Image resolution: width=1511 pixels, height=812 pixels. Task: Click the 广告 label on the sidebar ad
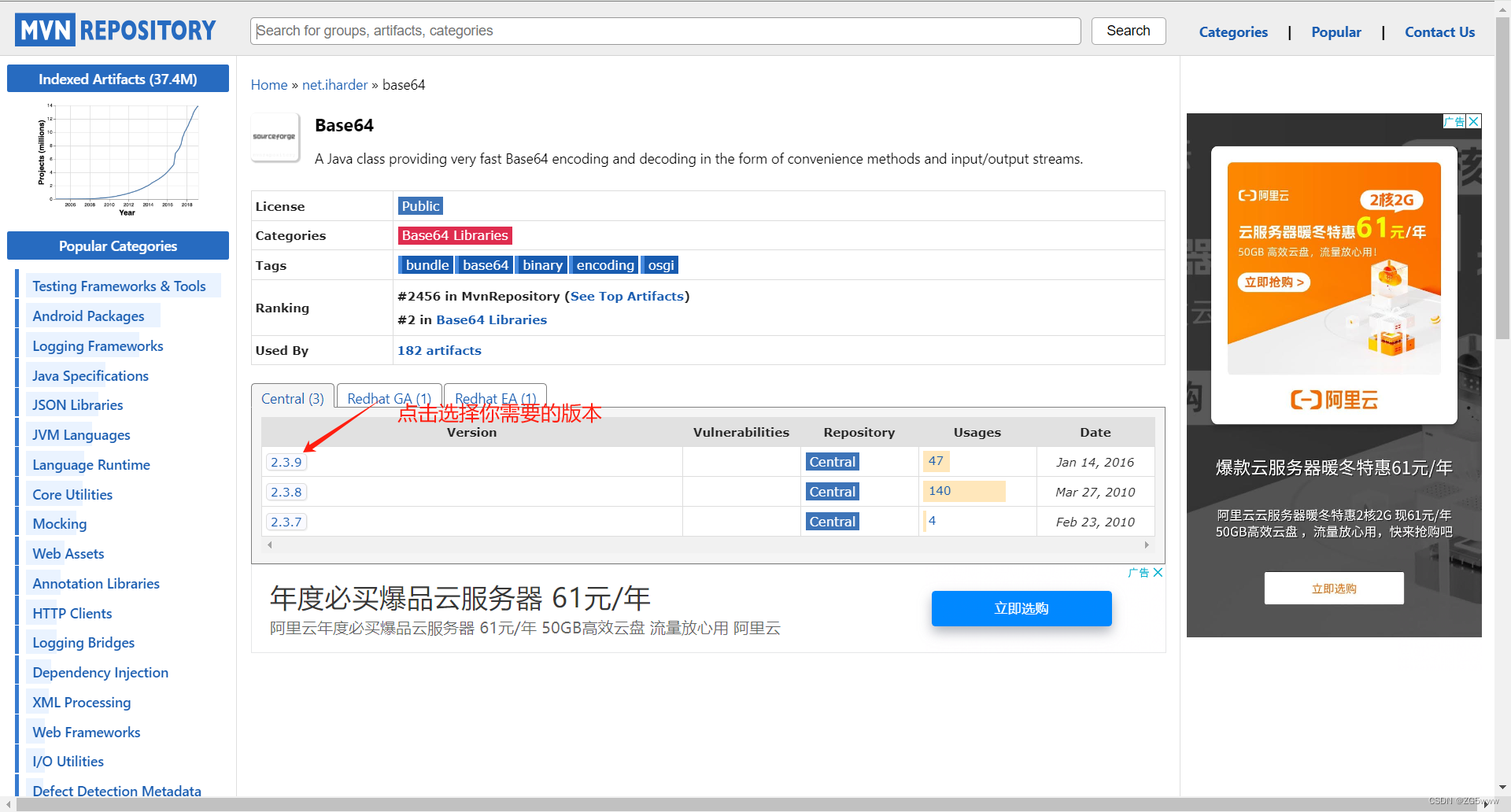coord(1454,121)
